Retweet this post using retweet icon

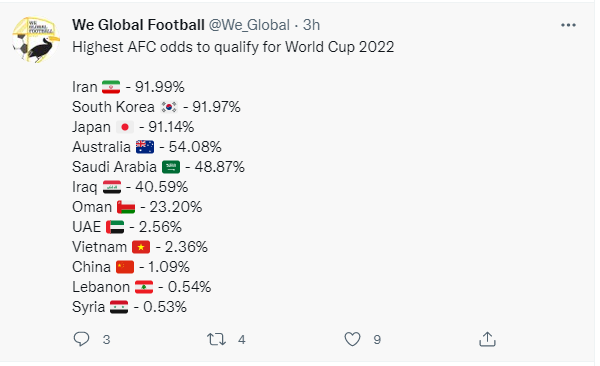(x=217, y=339)
